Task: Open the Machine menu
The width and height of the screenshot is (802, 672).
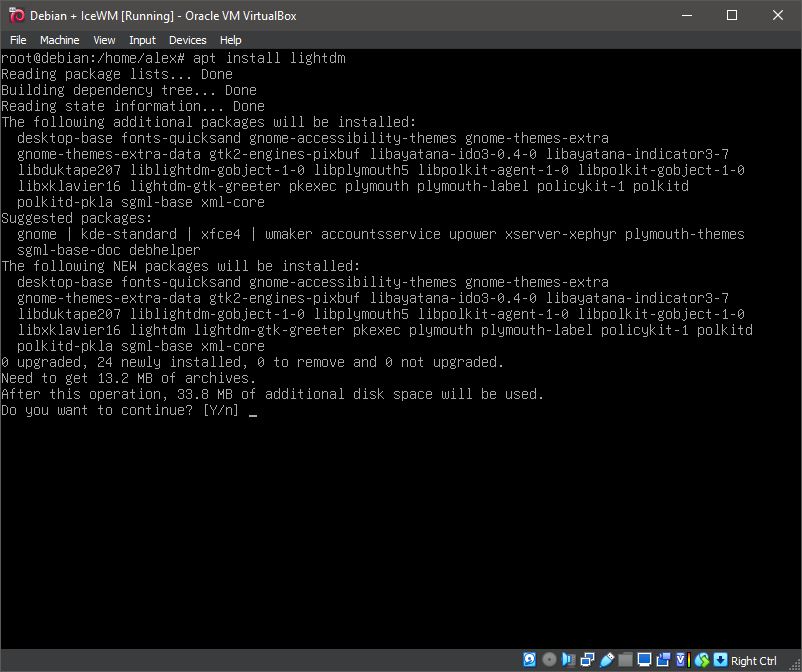Action: pyautogui.click(x=61, y=40)
